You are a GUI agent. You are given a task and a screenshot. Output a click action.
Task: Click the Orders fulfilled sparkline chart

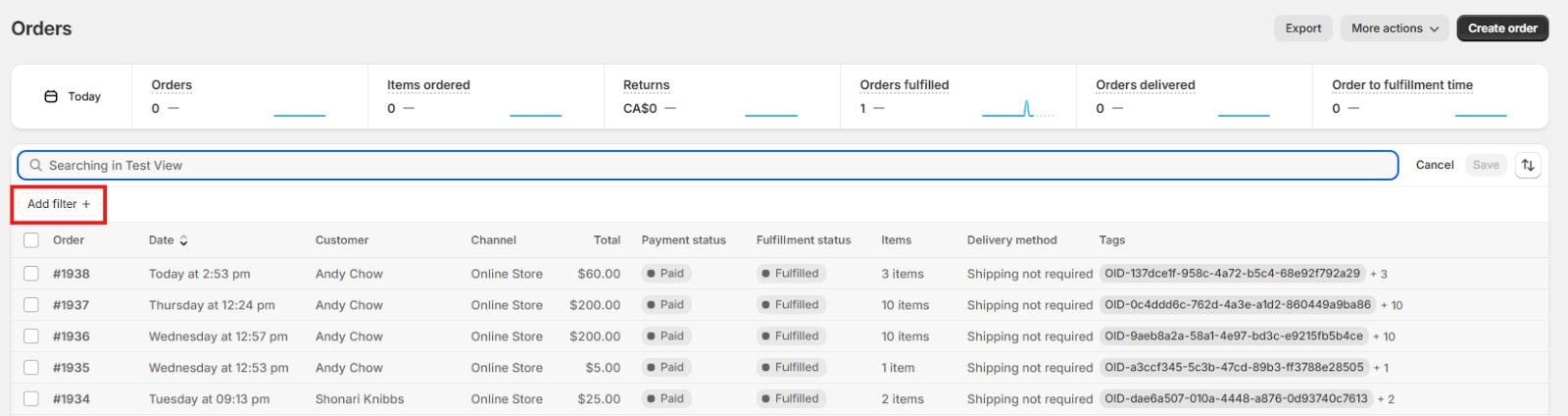pyautogui.click(x=1017, y=108)
